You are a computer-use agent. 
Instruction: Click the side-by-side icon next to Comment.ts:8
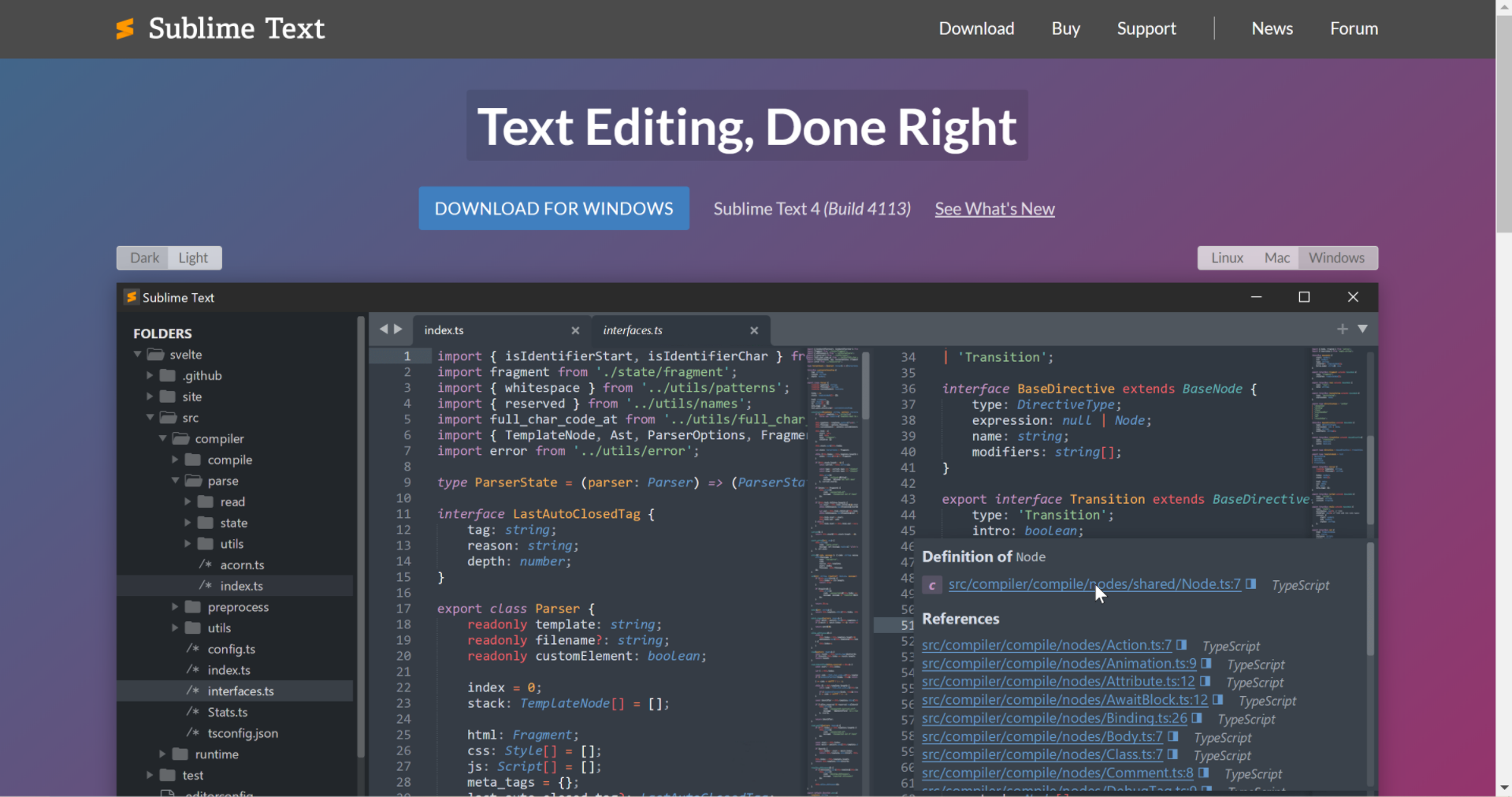coord(1203,773)
